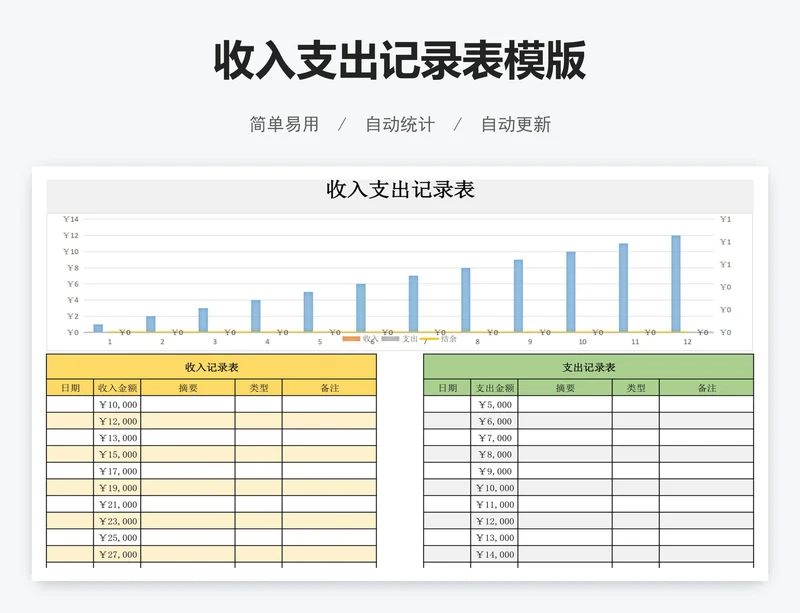Click the gray 支出 legend swatch
800x613 pixels.
[x=390, y=338]
